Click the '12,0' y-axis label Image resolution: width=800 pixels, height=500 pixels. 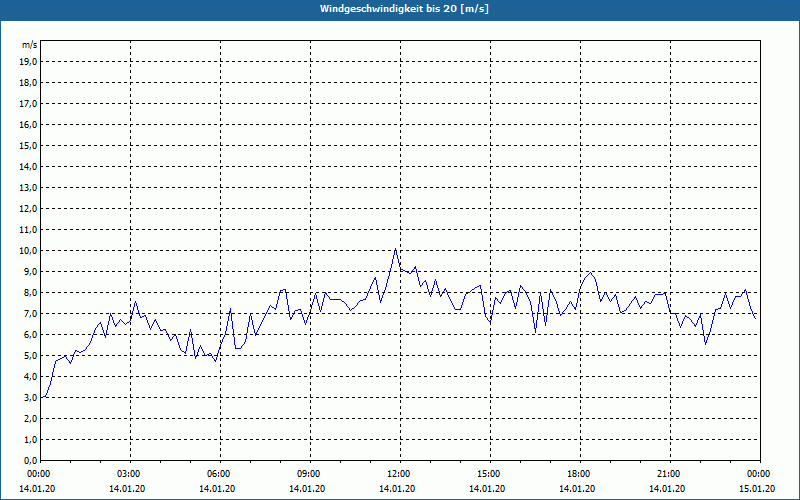[x=28, y=209]
